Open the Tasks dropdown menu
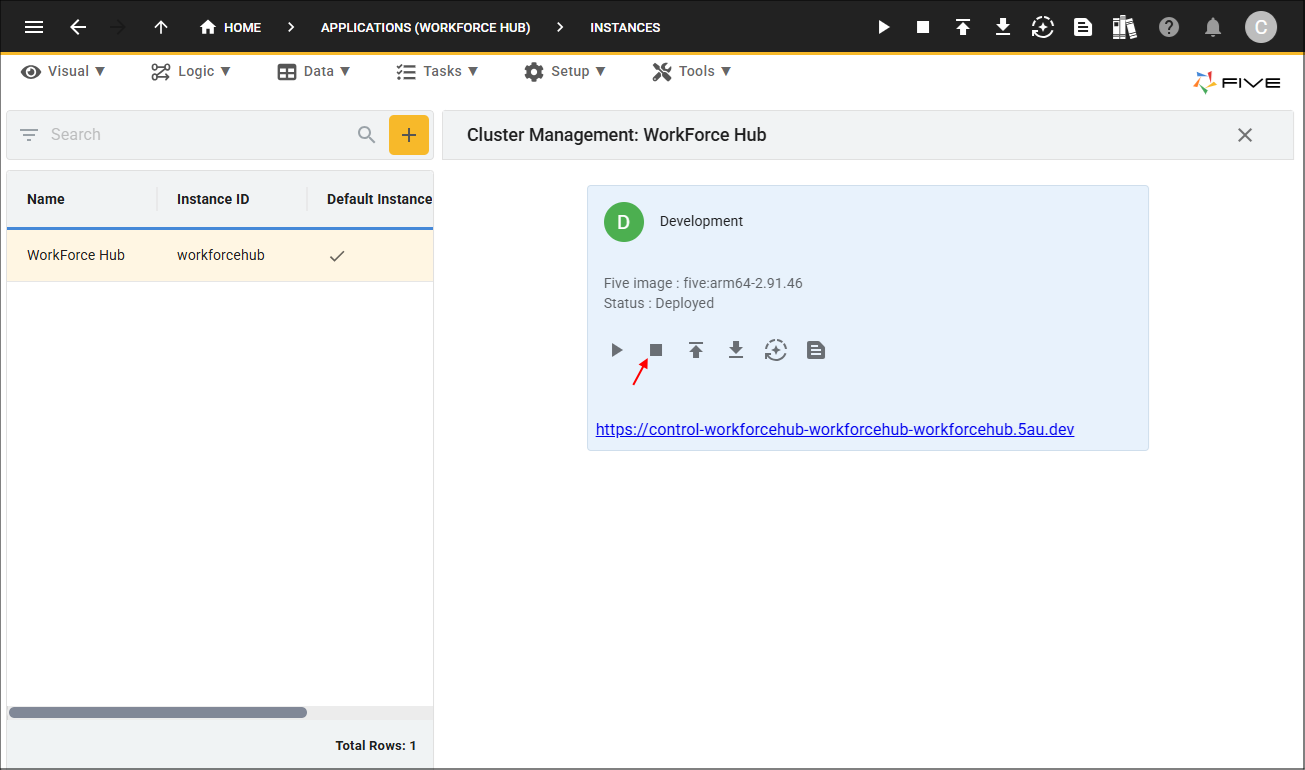Viewport: 1305px width, 770px height. point(437,71)
